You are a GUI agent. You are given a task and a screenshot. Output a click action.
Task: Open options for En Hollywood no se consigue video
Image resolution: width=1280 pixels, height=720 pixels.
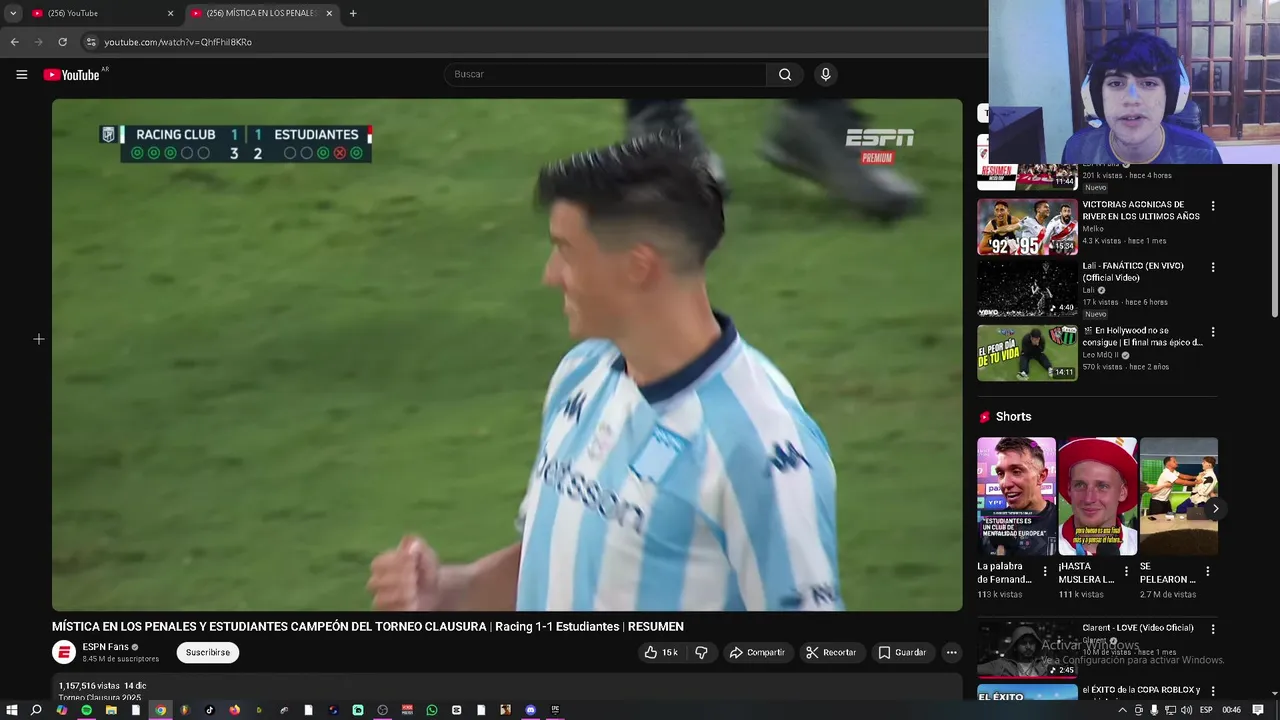[x=1213, y=332]
